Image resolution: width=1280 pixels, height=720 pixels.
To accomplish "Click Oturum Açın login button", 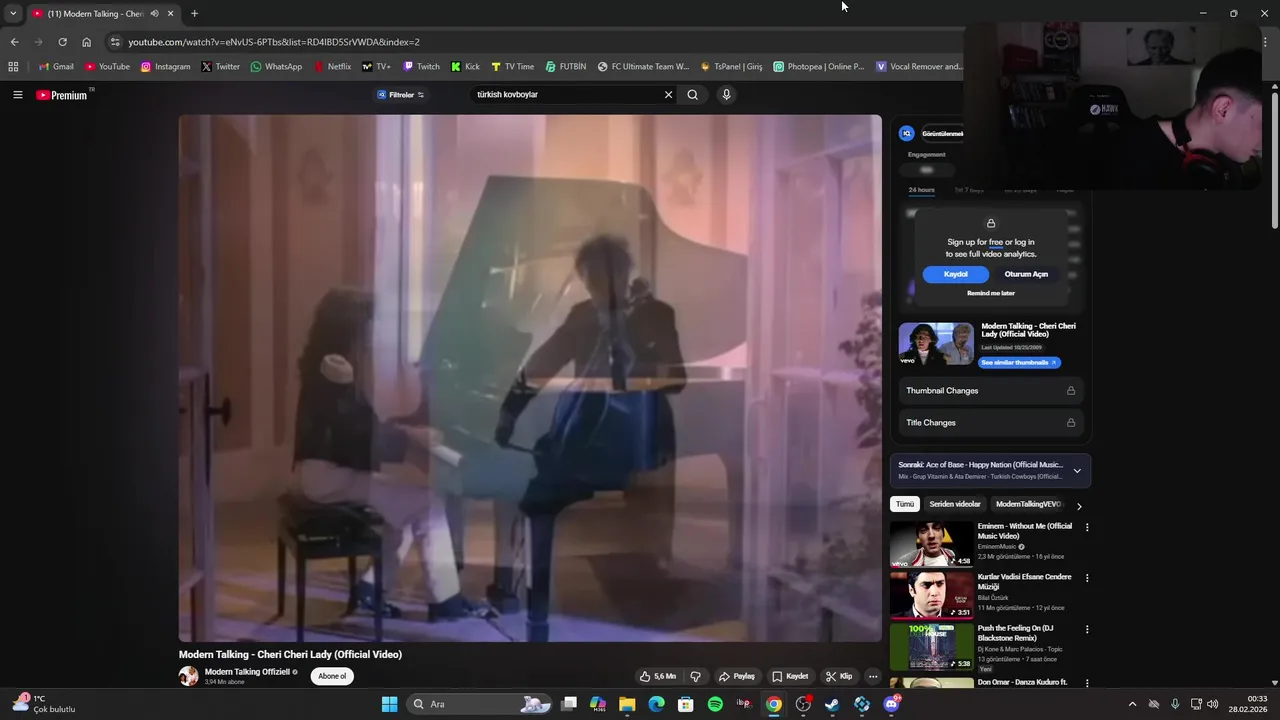I will tap(1026, 274).
